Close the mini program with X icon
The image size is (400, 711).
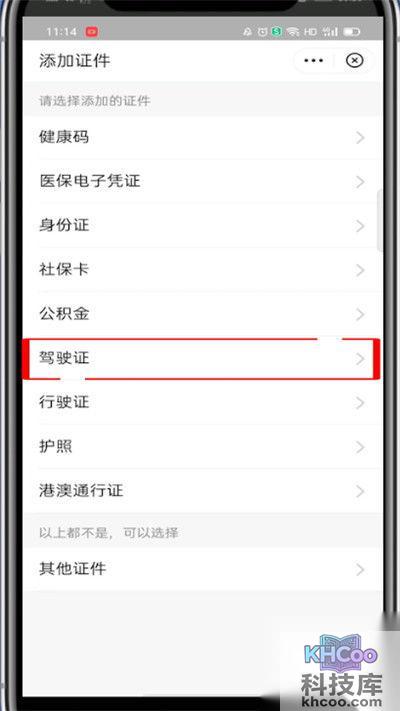[354, 60]
